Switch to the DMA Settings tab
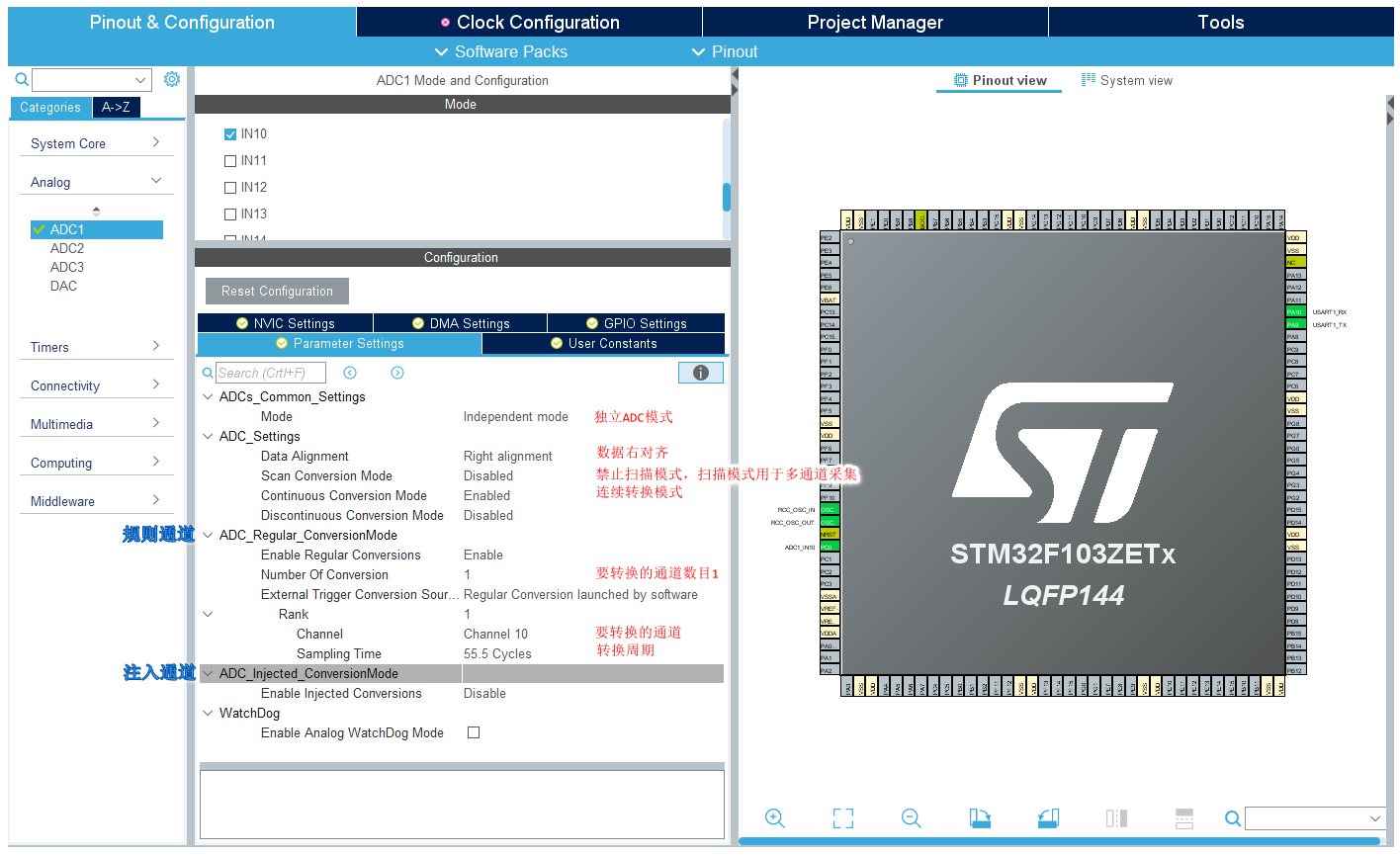 [x=461, y=323]
